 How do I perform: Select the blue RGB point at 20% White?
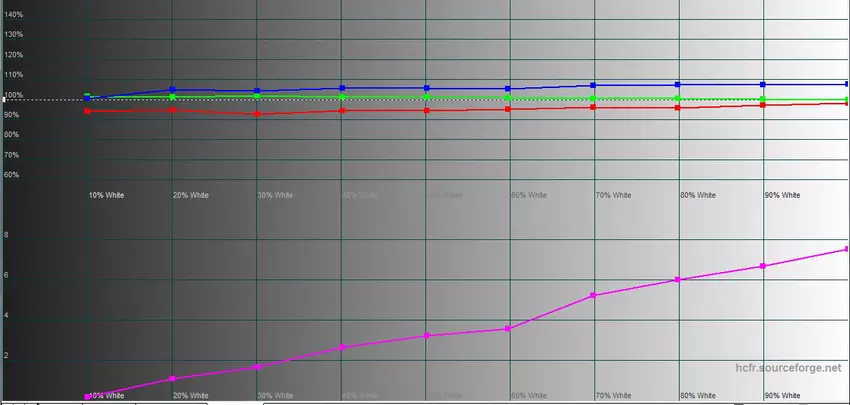pyautogui.click(x=173, y=90)
